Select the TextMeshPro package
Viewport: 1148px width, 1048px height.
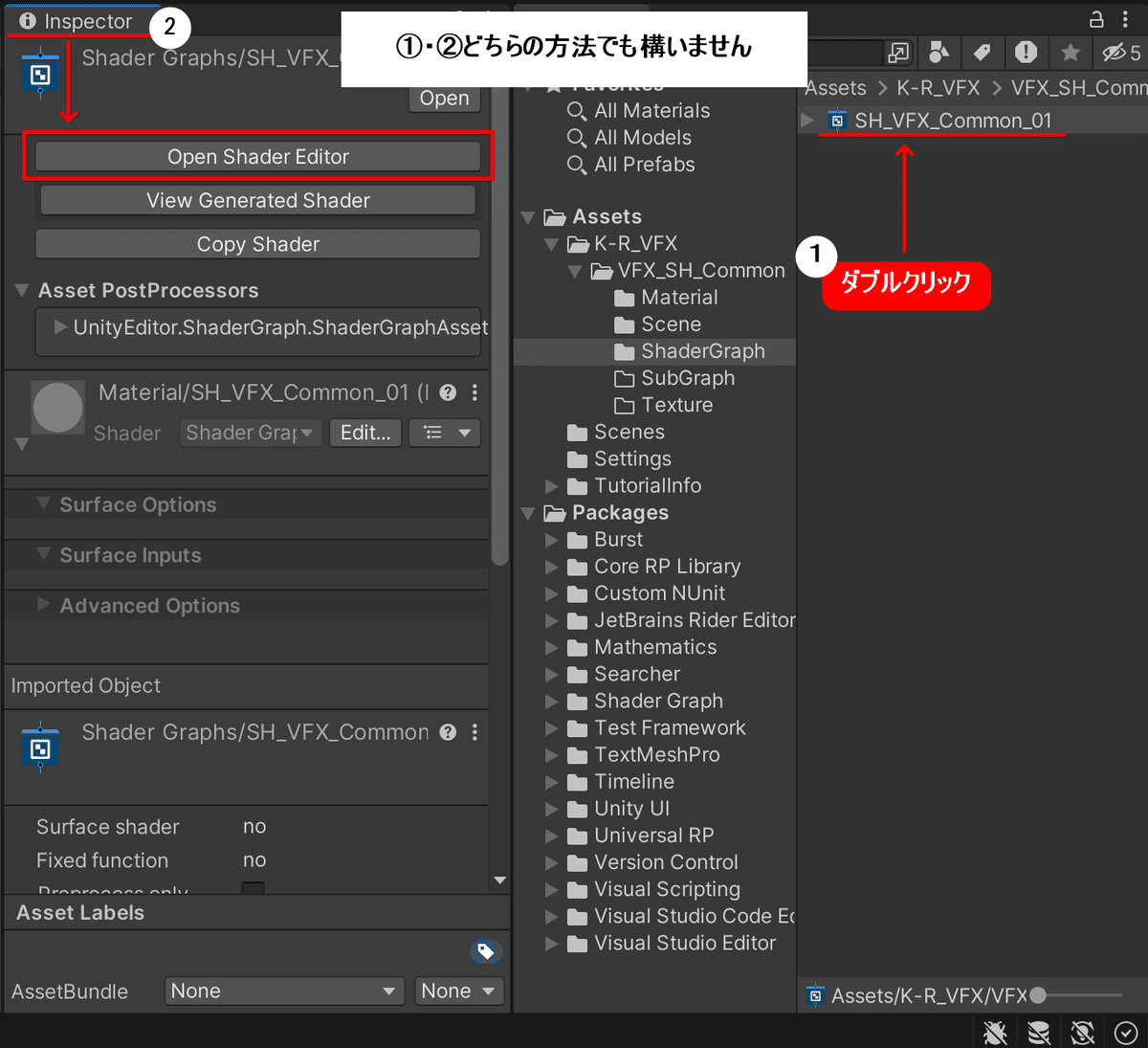click(x=656, y=755)
